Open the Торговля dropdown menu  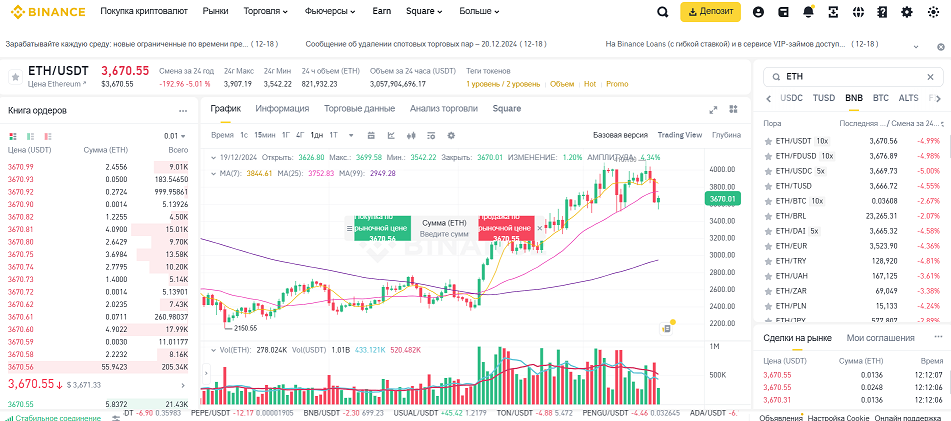pyautogui.click(x=266, y=11)
